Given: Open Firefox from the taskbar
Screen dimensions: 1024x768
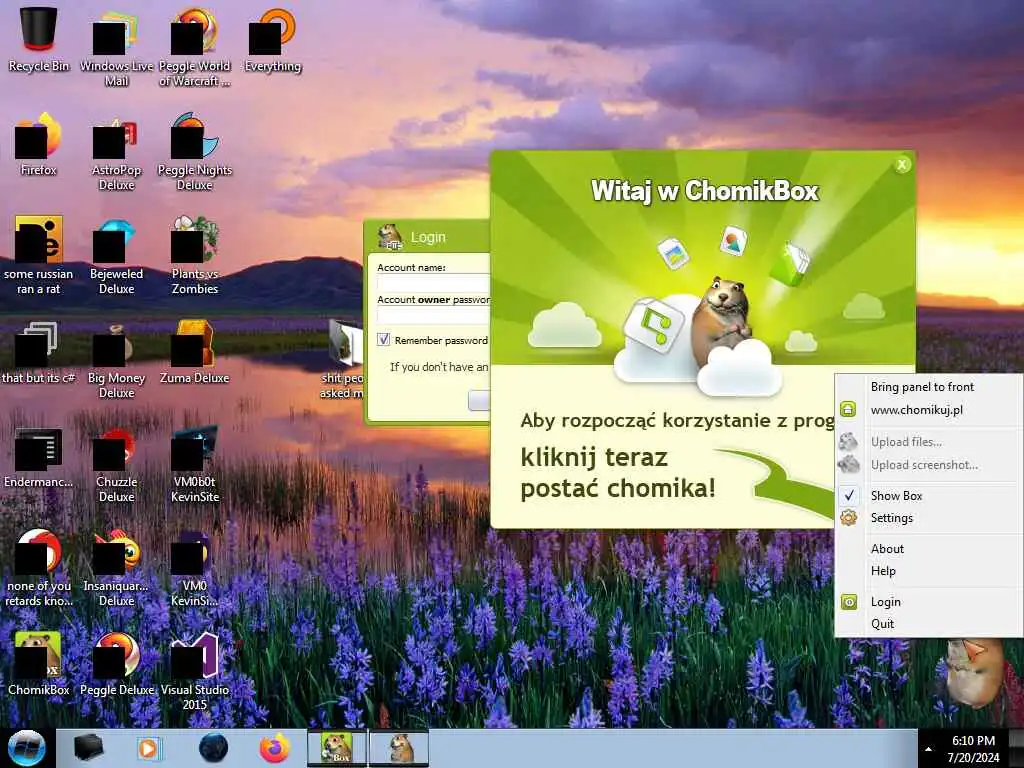Looking at the screenshot, I should (275, 748).
